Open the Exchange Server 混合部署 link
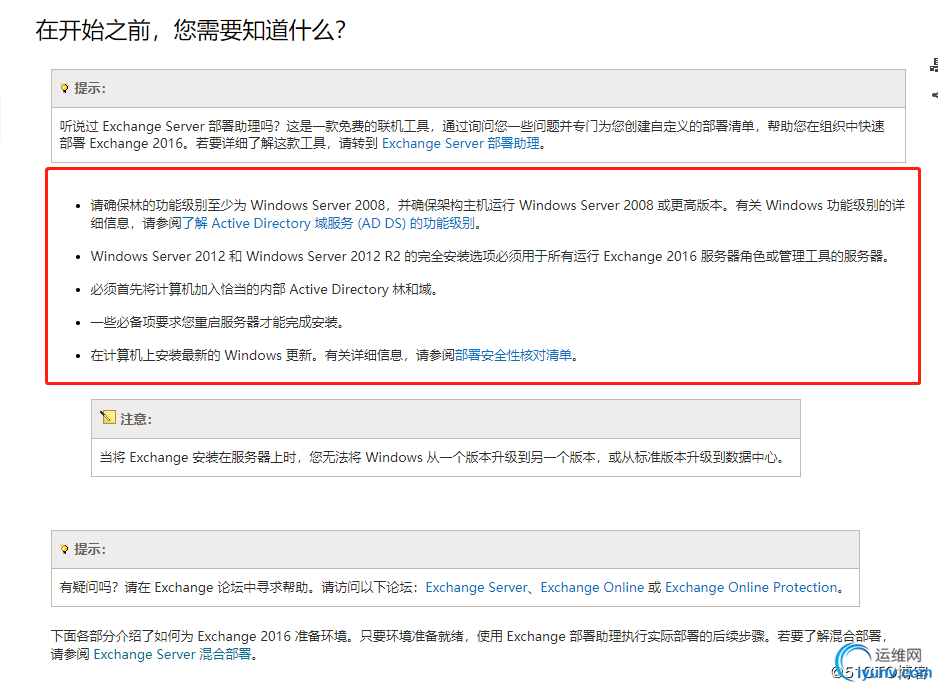This screenshot has height=689, width=938. click(x=172, y=654)
